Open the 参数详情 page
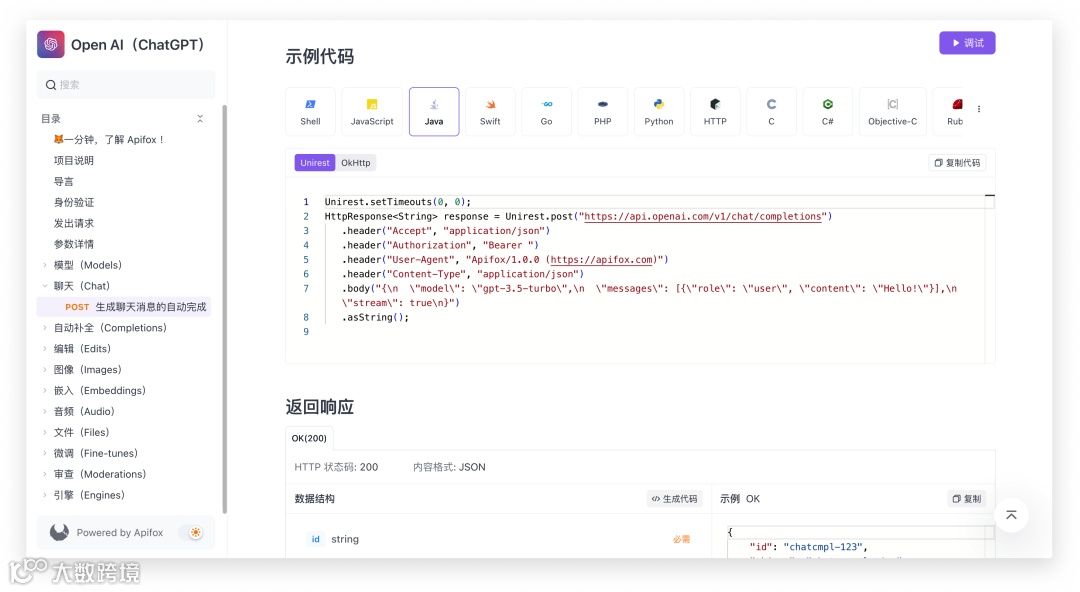This screenshot has width=1080, height=592. pos(74,244)
